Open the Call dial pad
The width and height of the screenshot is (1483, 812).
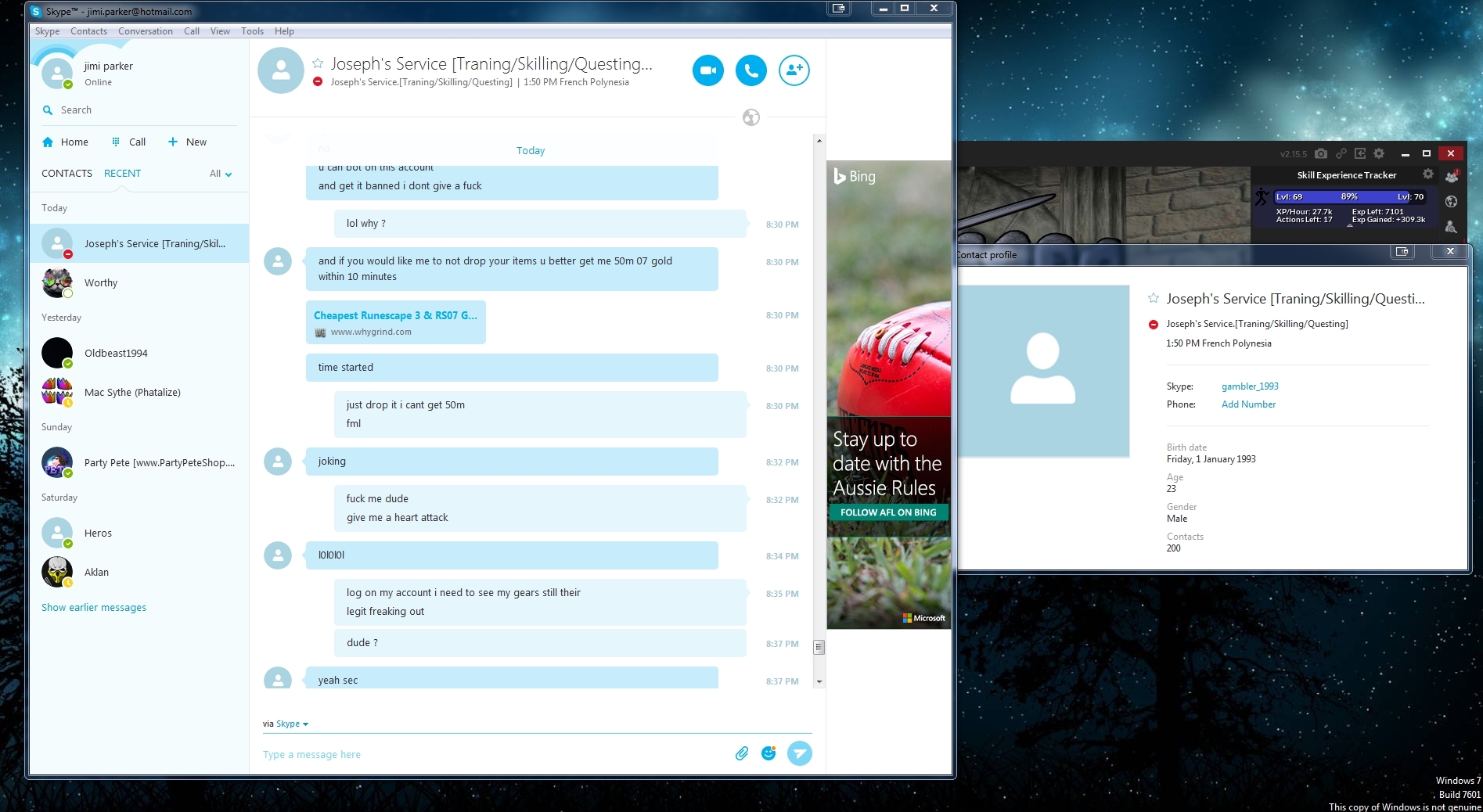128,142
